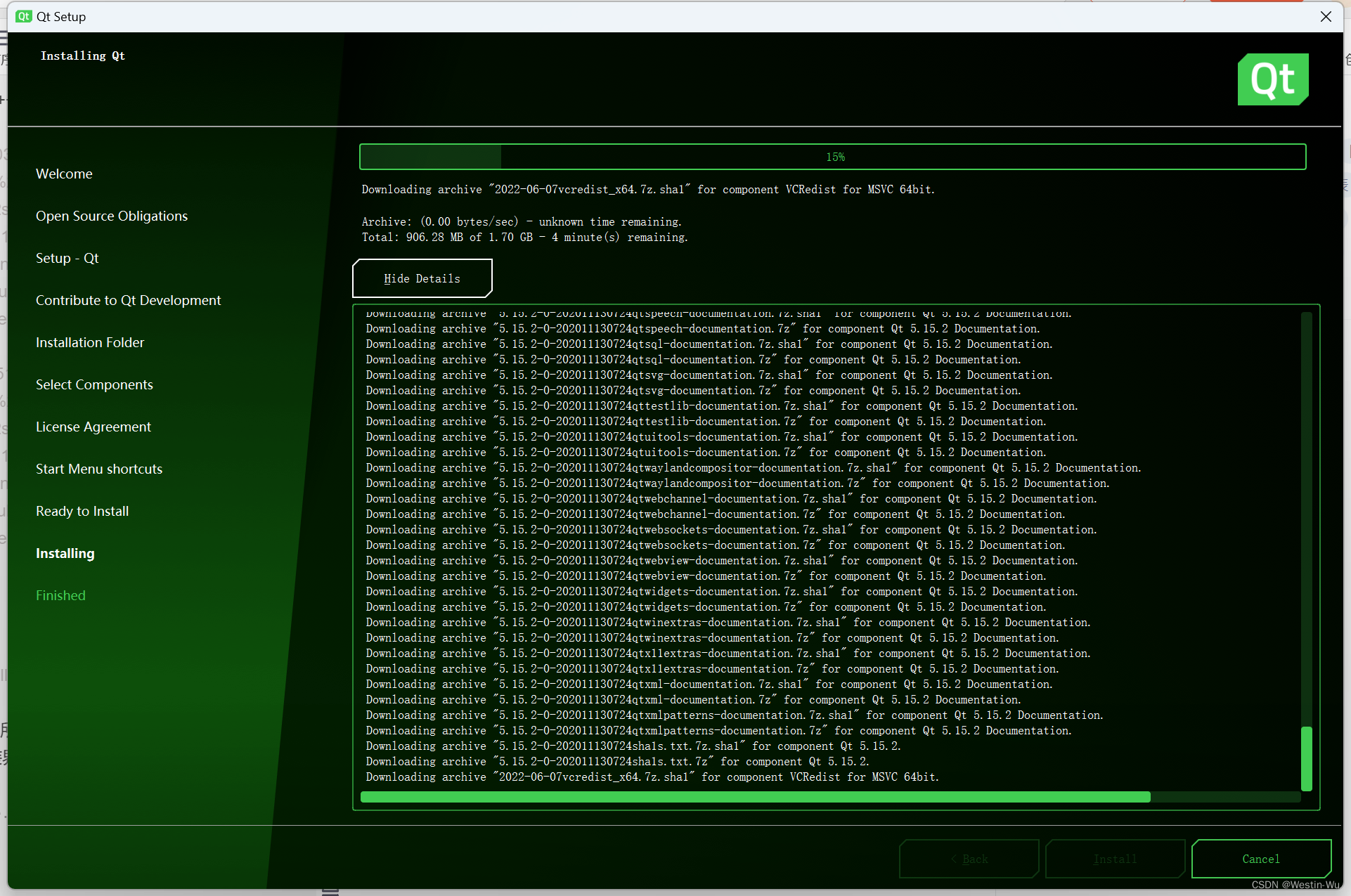Click log line qtsql-documentation.7z
The image size is (1351, 896).
pyautogui.click(x=693, y=359)
